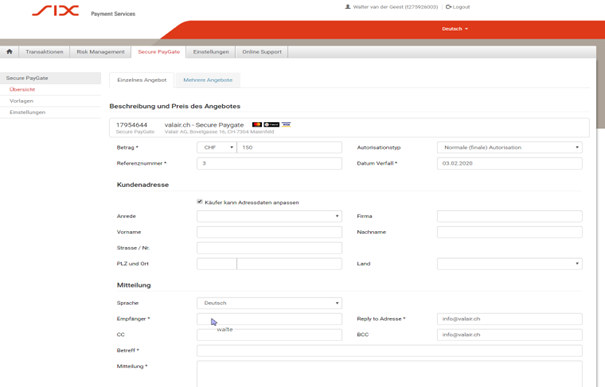Select the Secure PayGate tab
The image size is (605, 387).
pos(159,52)
